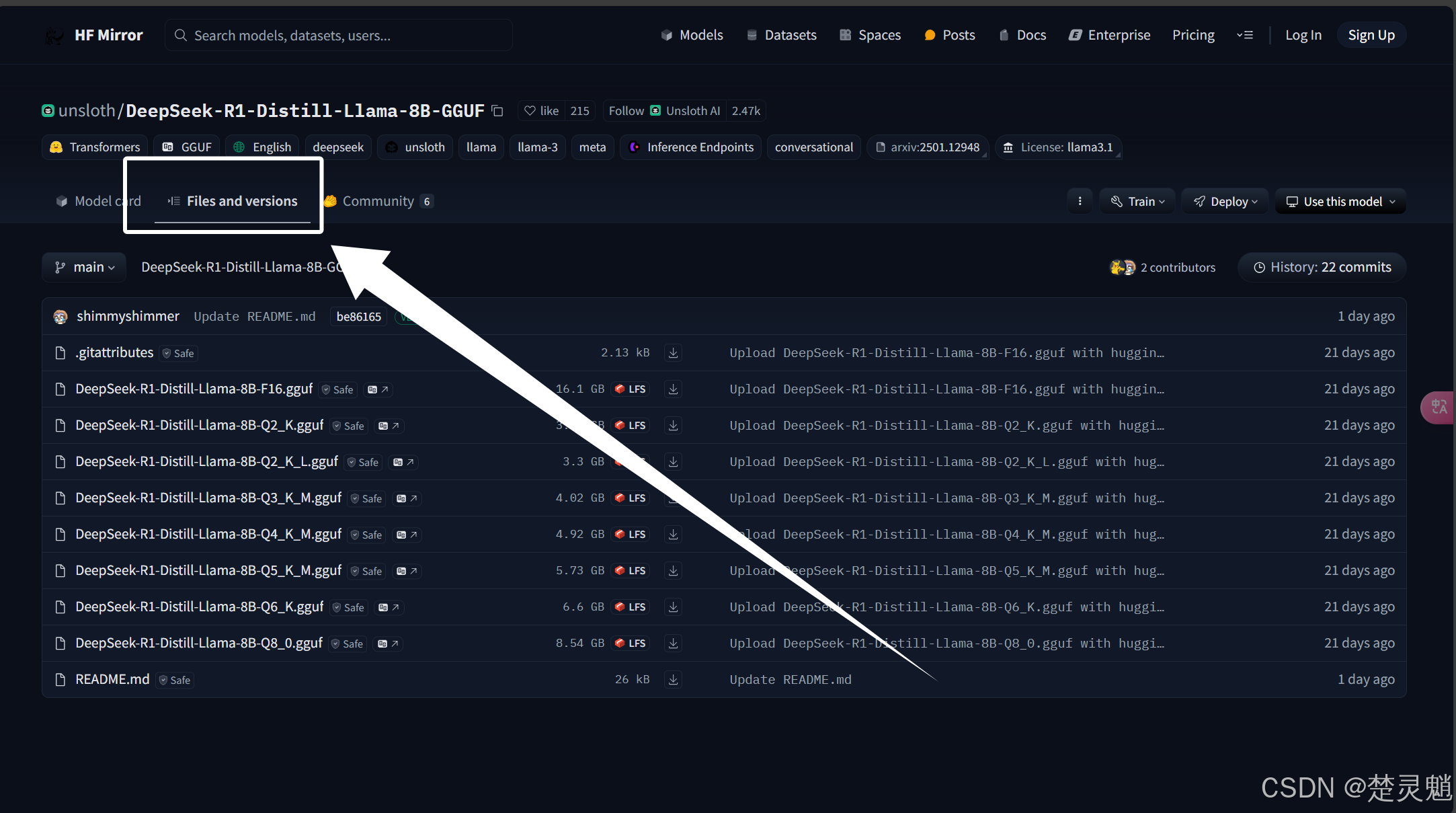Expand the main branch dropdown
The width and height of the screenshot is (1456, 813).
pyautogui.click(x=85, y=267)
